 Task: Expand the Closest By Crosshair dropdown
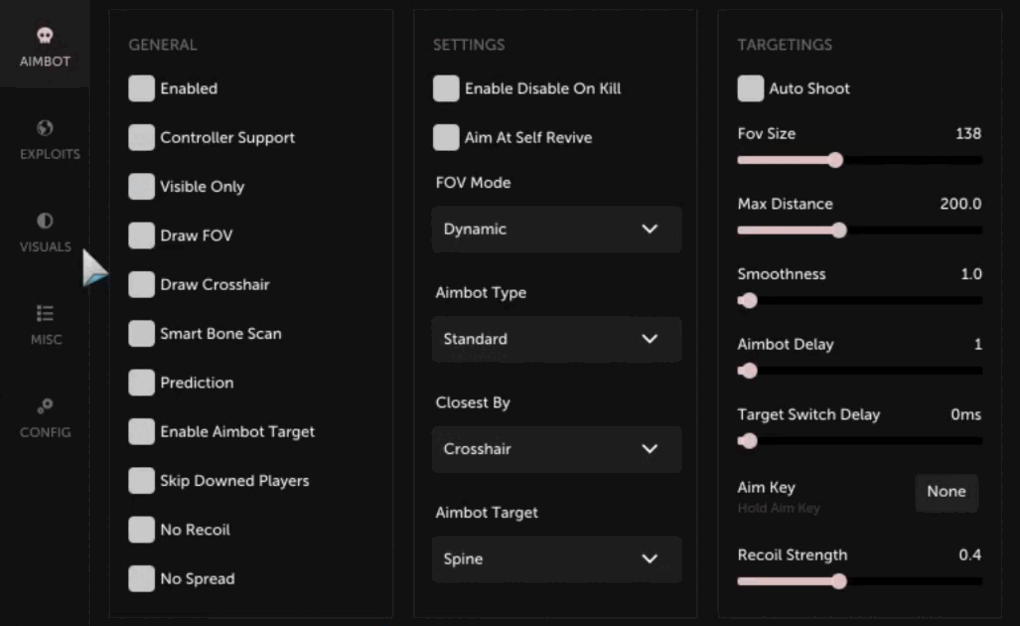556,449
